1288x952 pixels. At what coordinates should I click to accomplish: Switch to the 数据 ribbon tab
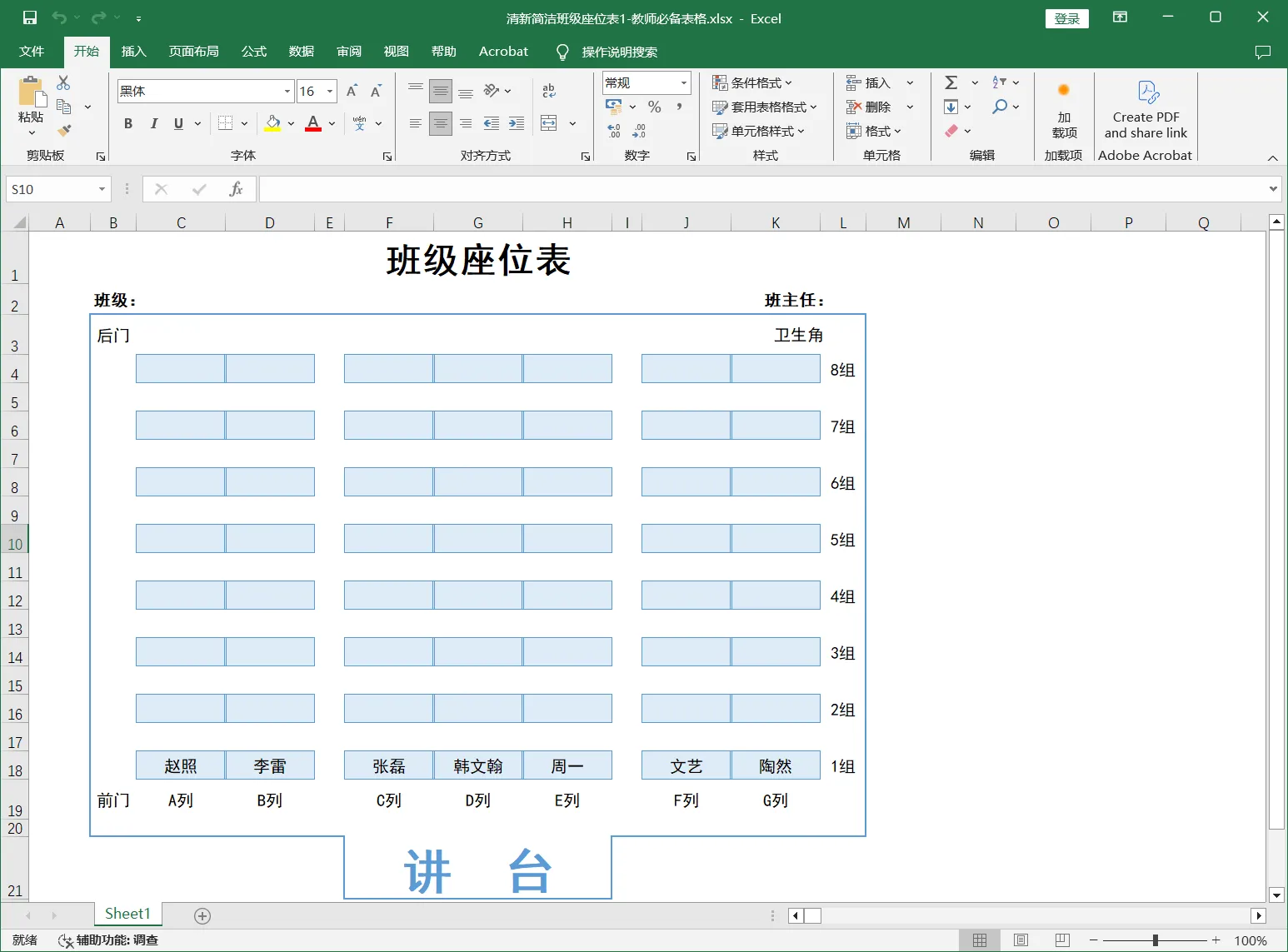click(301, 52)
